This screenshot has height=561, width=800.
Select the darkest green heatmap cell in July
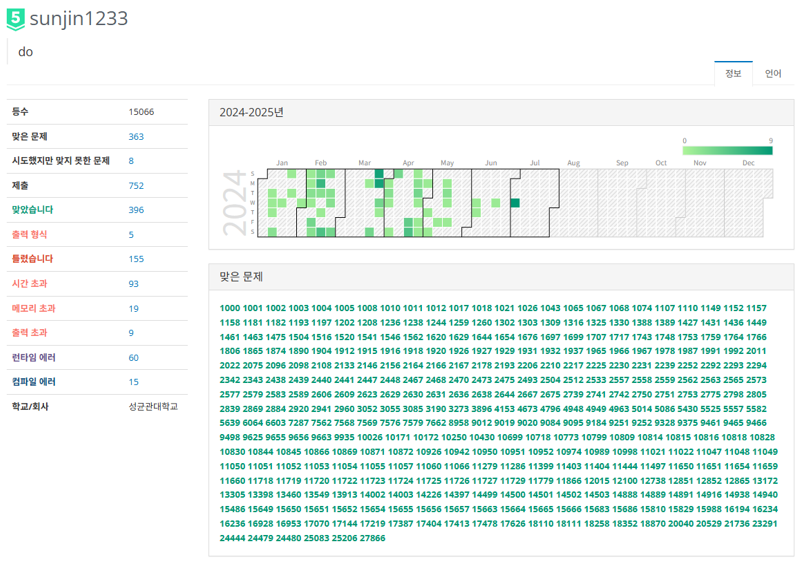point(515,203)
